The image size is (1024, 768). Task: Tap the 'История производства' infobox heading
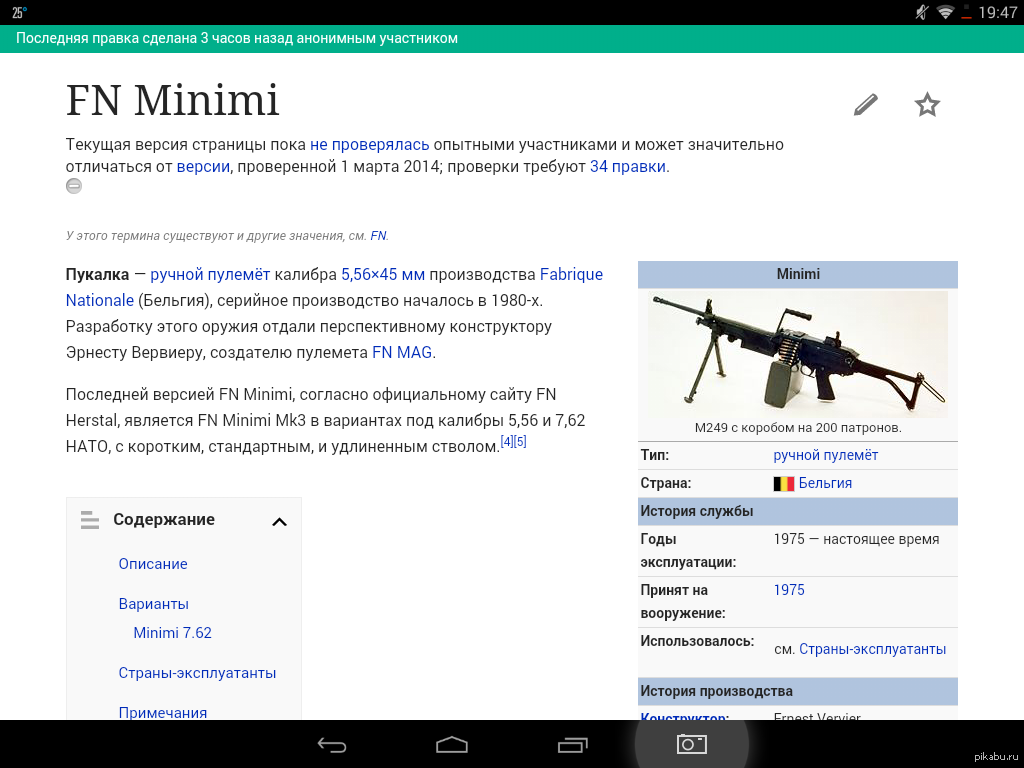point(798,691)
